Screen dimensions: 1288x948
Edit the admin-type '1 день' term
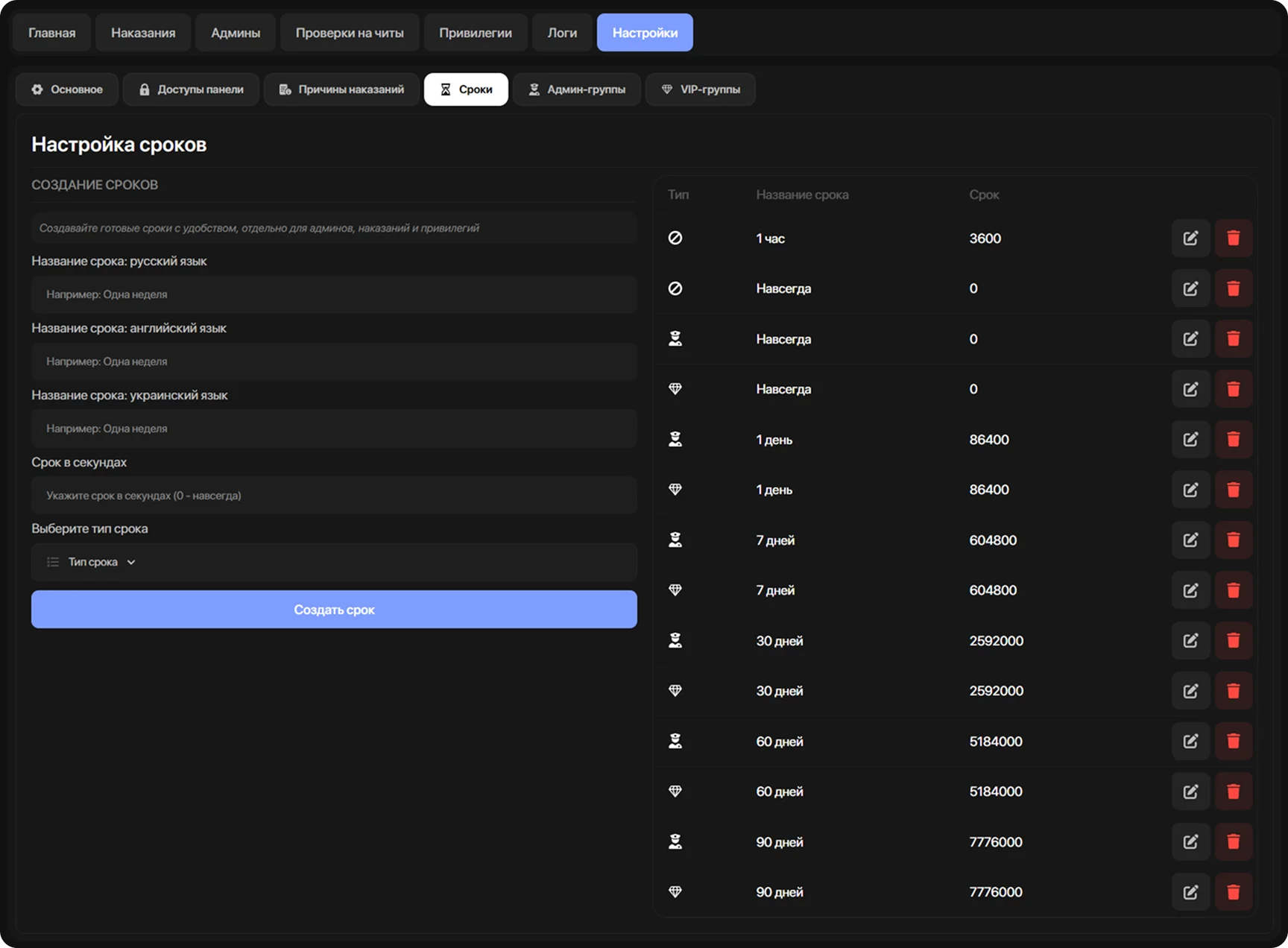pyautogui.click(x=1190, y=440)
